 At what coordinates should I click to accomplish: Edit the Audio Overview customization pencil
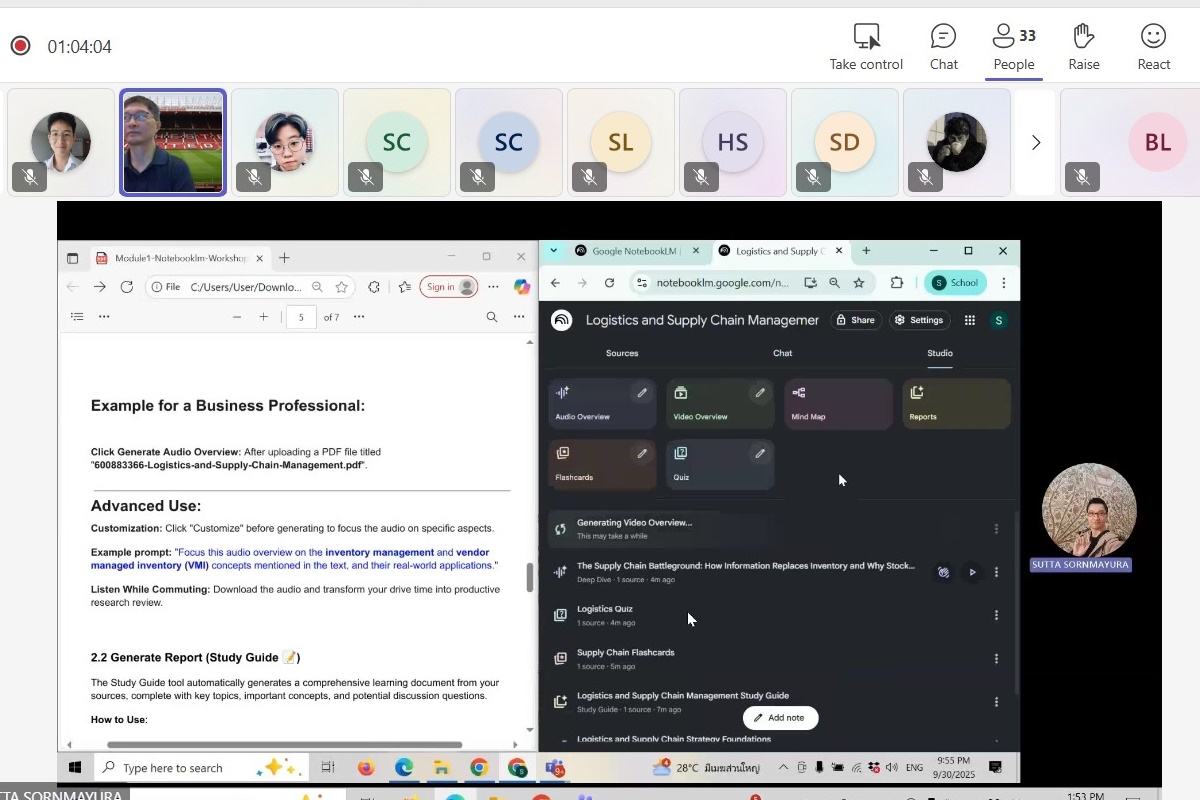642,393
